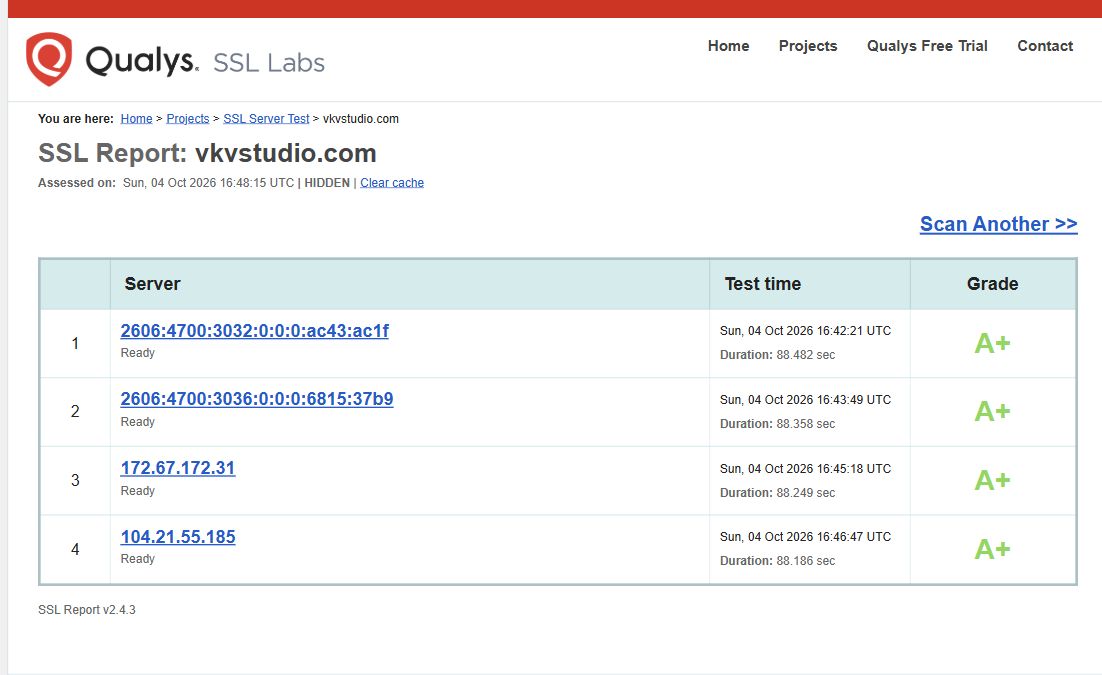Click the A+ grade for server ending 37b9
The image size is (1102, 675).
coord(992,411)
